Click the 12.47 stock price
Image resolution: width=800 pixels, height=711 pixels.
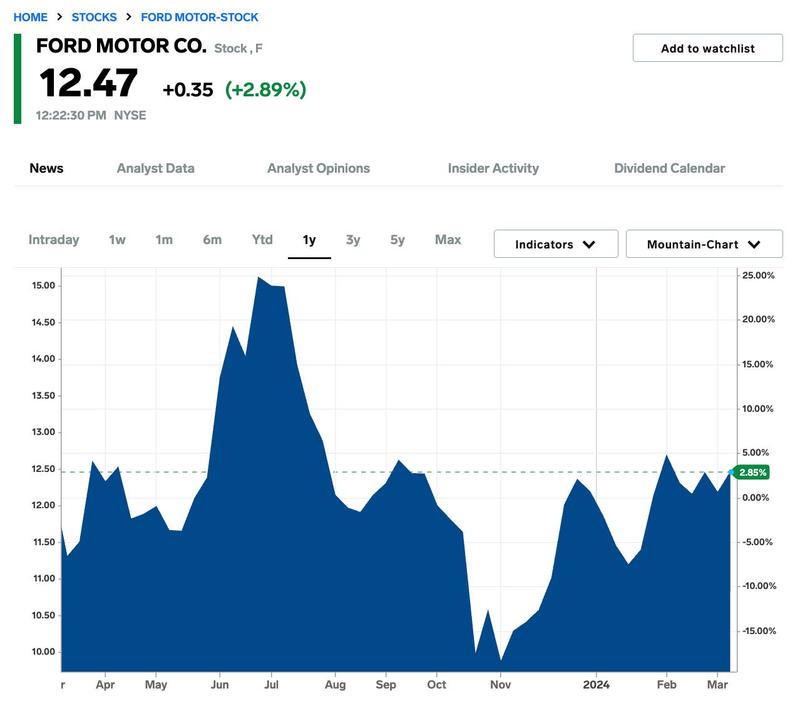pos(89,83)
